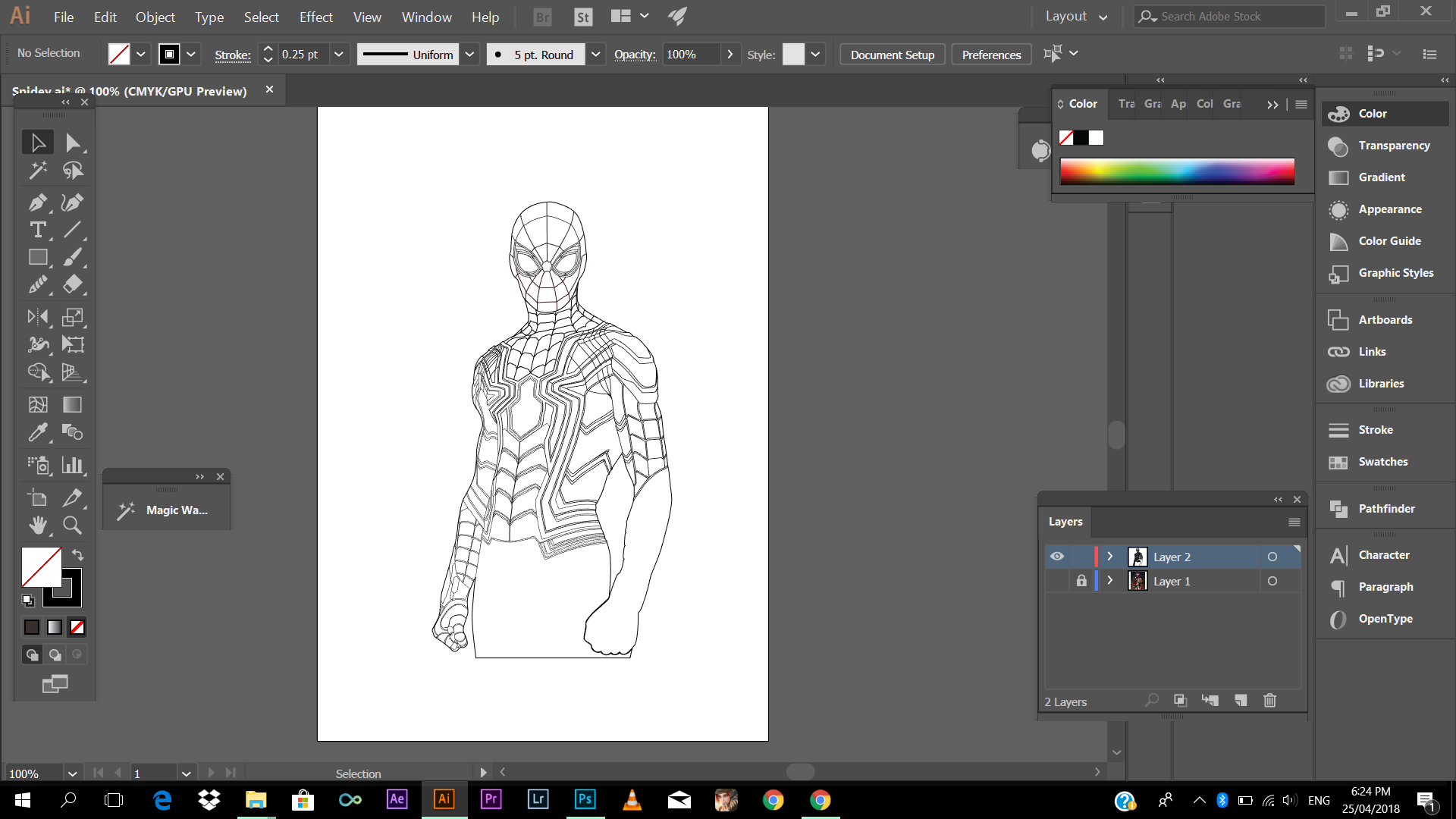Choose the Reflect tool
This screenshot has height=819, width=1456.
coord(38,317)
